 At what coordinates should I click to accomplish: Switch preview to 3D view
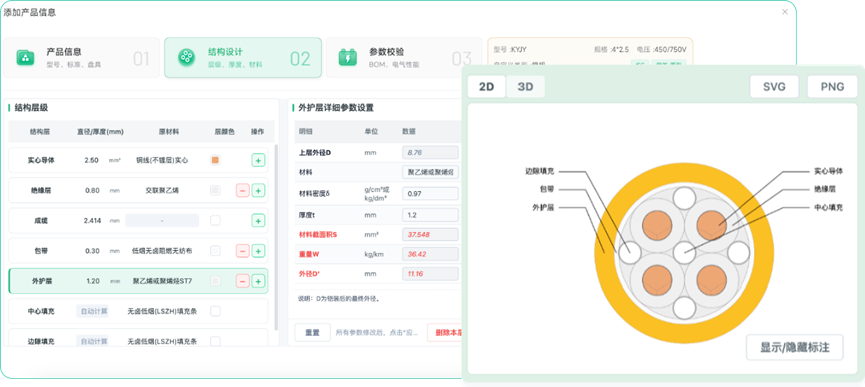click(525, 87)
